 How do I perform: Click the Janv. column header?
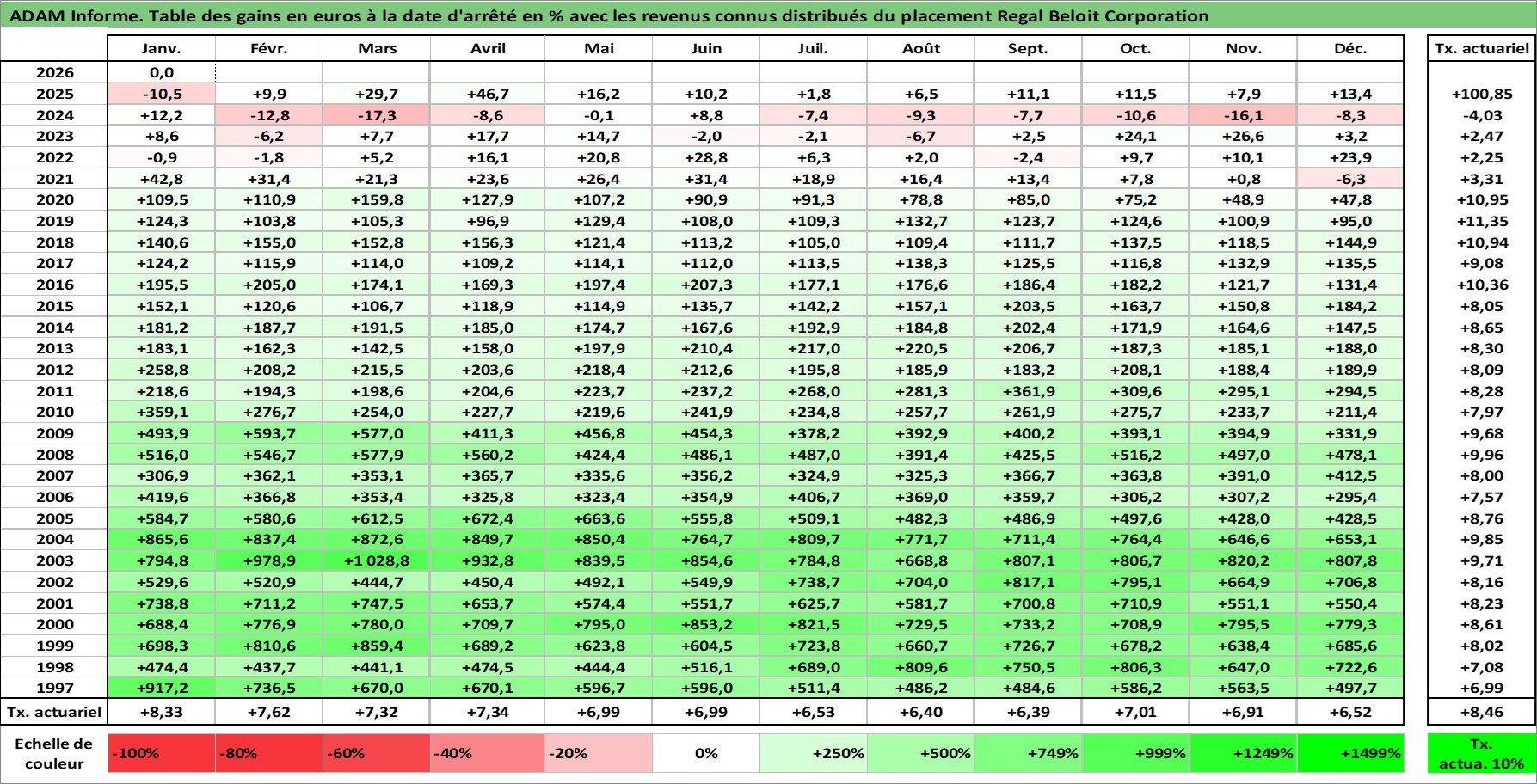point(161,48)
